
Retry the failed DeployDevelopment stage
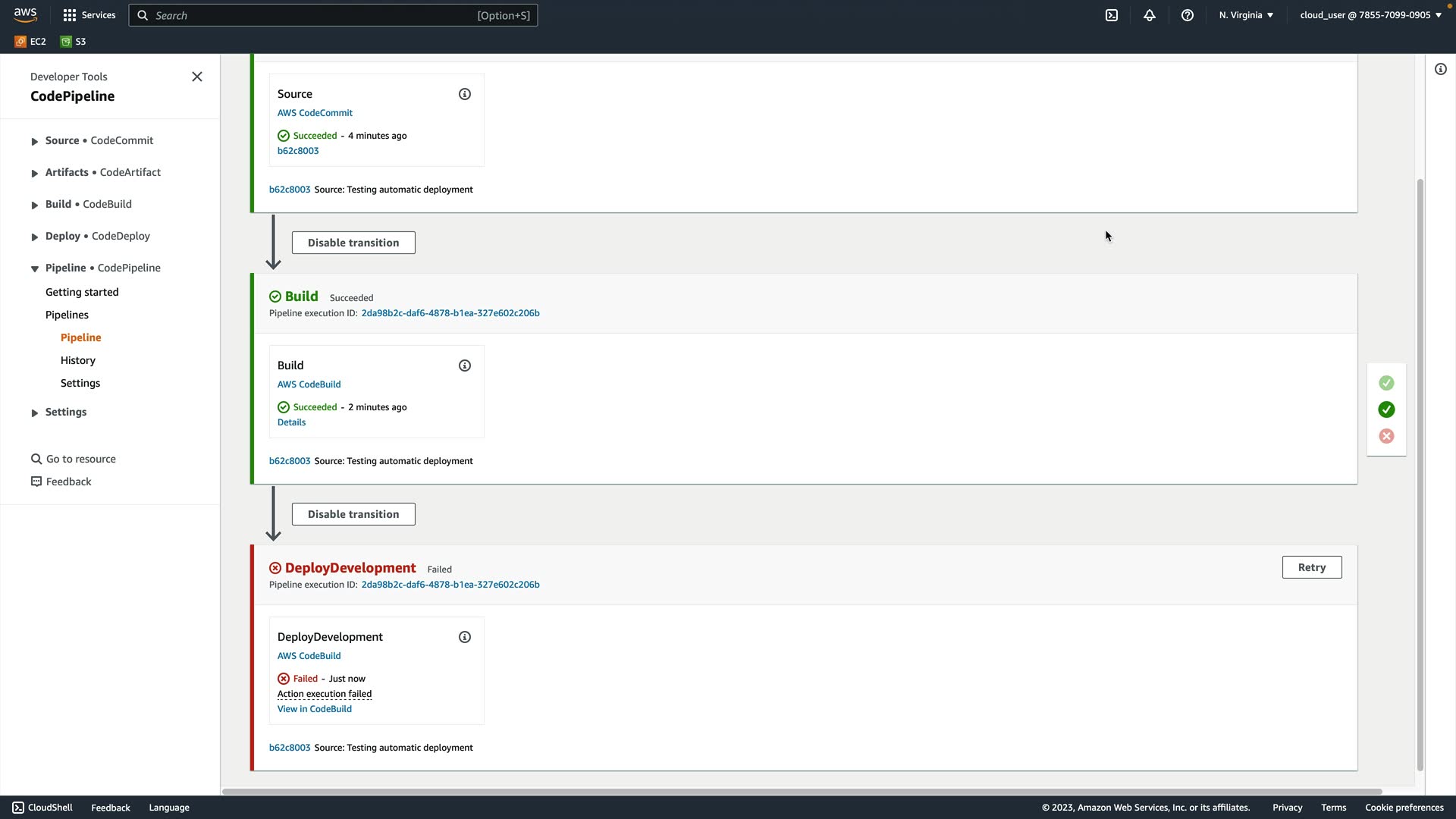[1311, 567]
